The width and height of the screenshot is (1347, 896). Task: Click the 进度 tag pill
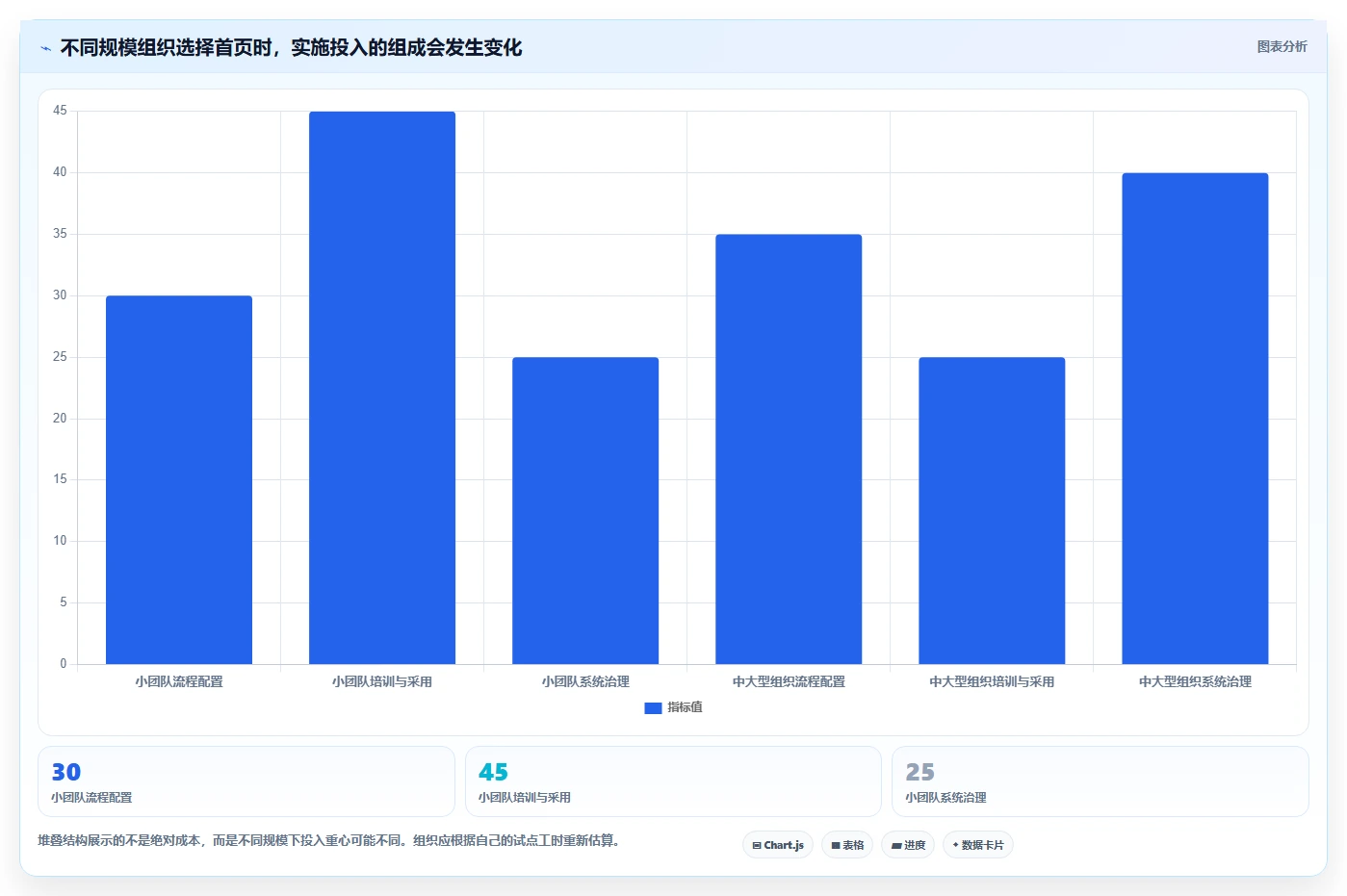(x=908, y=845)
